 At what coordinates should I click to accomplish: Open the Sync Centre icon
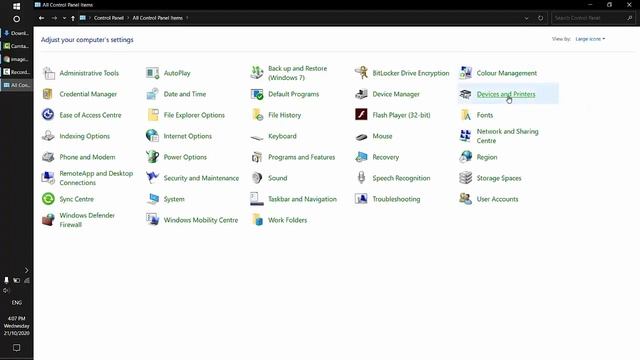[x=48, y=199]
